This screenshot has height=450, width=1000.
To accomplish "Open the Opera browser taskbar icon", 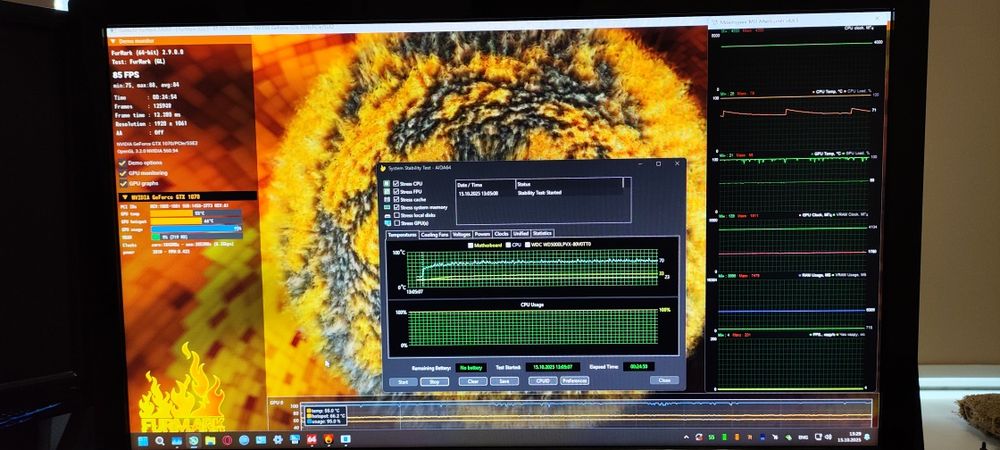I will [x=227, y=441].
